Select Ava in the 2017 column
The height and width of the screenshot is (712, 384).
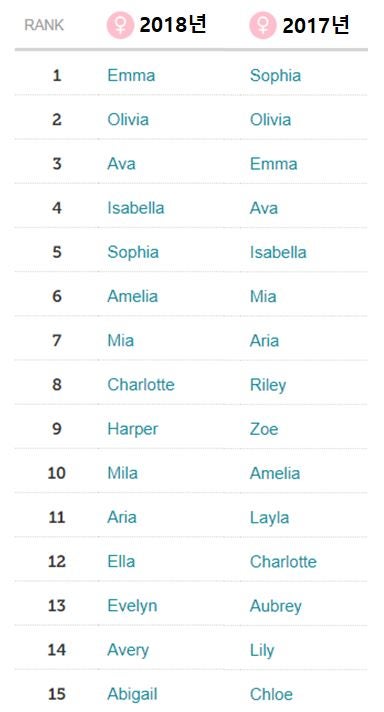click(x=264, y=208)
